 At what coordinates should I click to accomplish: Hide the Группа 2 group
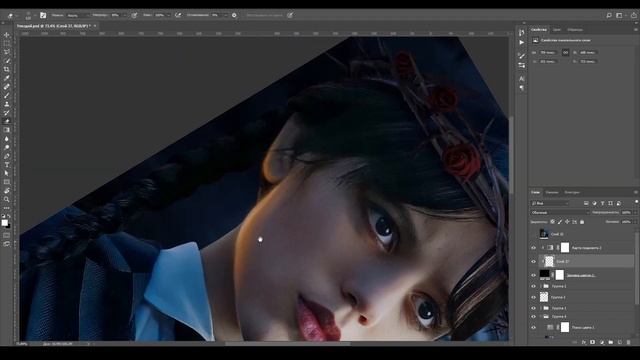[533, 287]
